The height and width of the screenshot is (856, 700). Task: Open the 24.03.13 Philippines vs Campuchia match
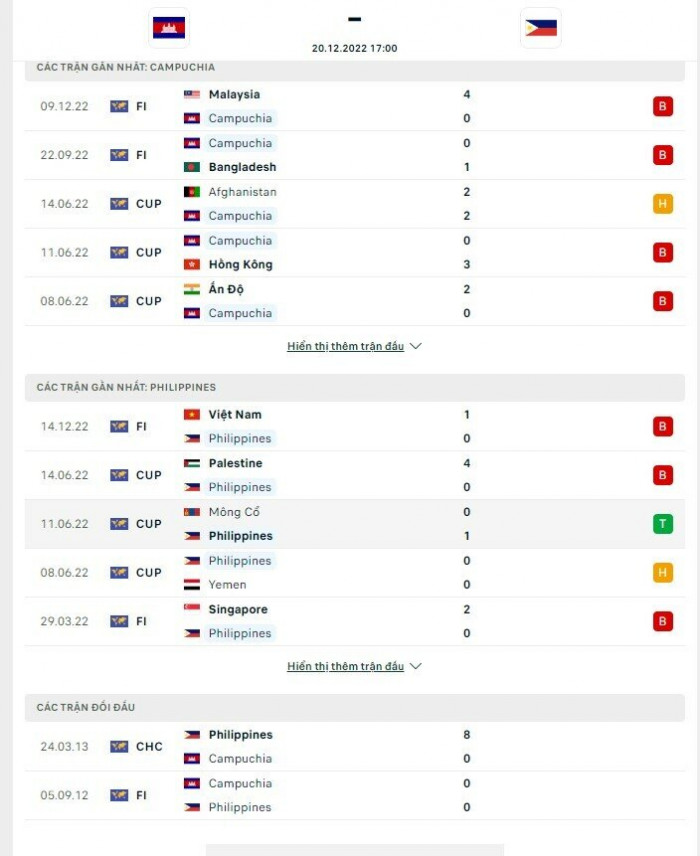pos(350,746)
